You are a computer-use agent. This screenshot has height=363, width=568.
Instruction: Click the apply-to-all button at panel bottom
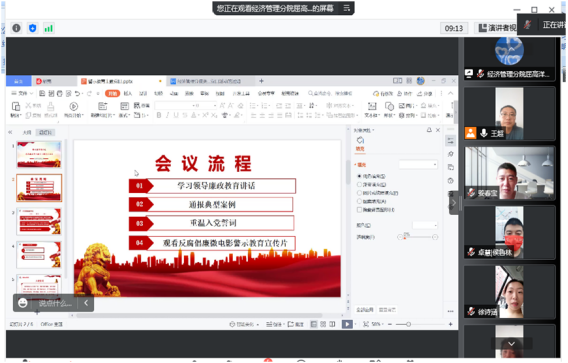pyautogui.click(x=365, y=310)
